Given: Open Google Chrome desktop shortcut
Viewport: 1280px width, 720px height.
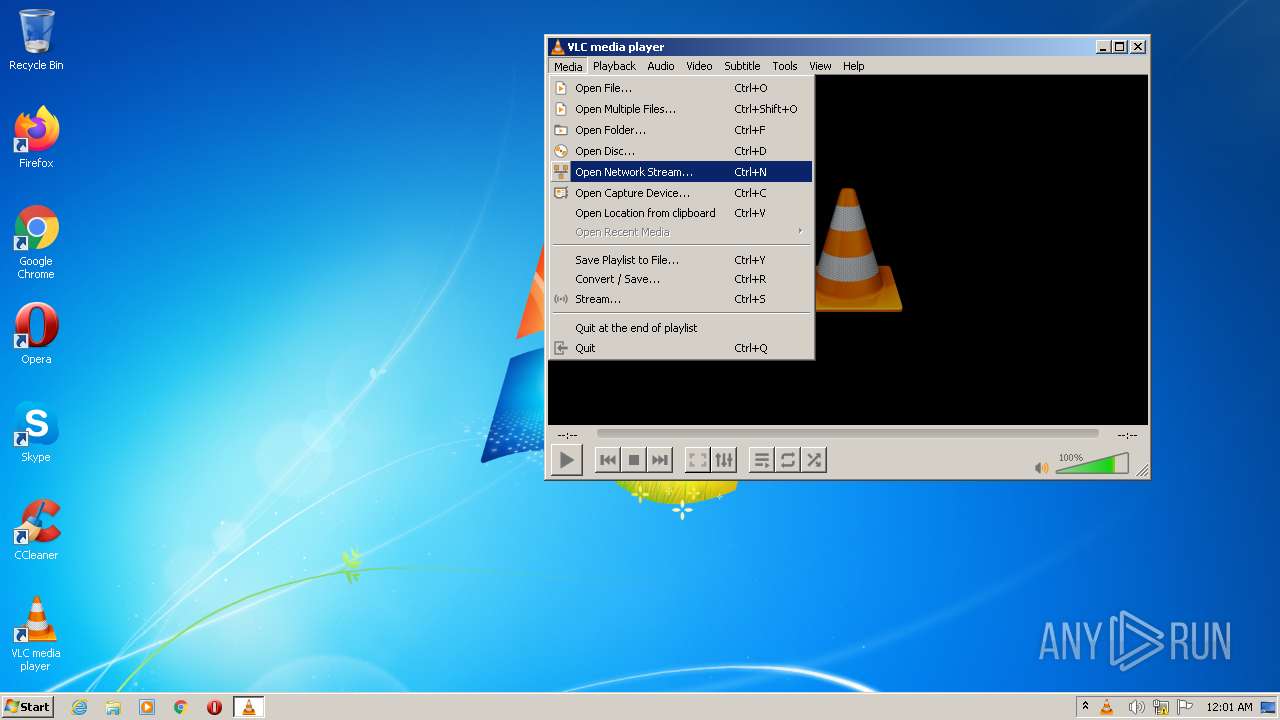Looking at the screenshot, I should tap(36, 243).
